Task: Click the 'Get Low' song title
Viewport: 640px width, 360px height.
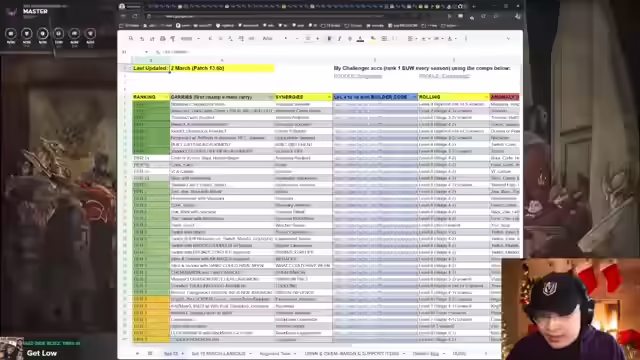Action: point(42,353)
